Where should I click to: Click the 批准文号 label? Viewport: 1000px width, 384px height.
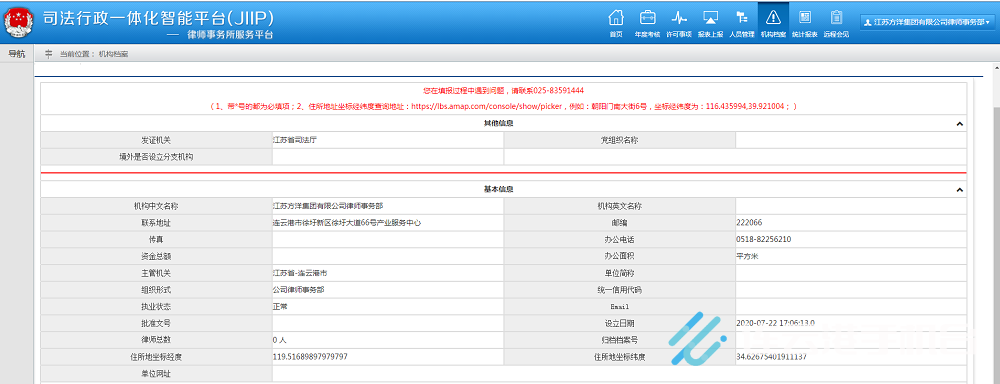pos(156,322)
